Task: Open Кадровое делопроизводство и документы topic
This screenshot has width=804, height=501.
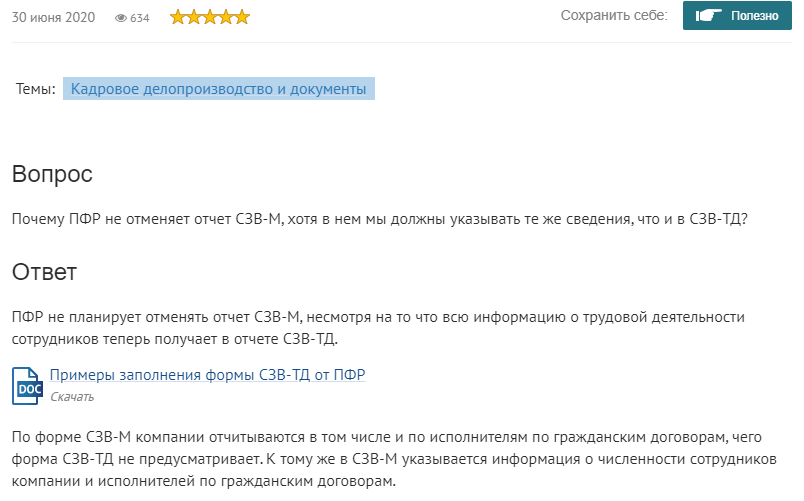Action: click(x=218, y=89)
